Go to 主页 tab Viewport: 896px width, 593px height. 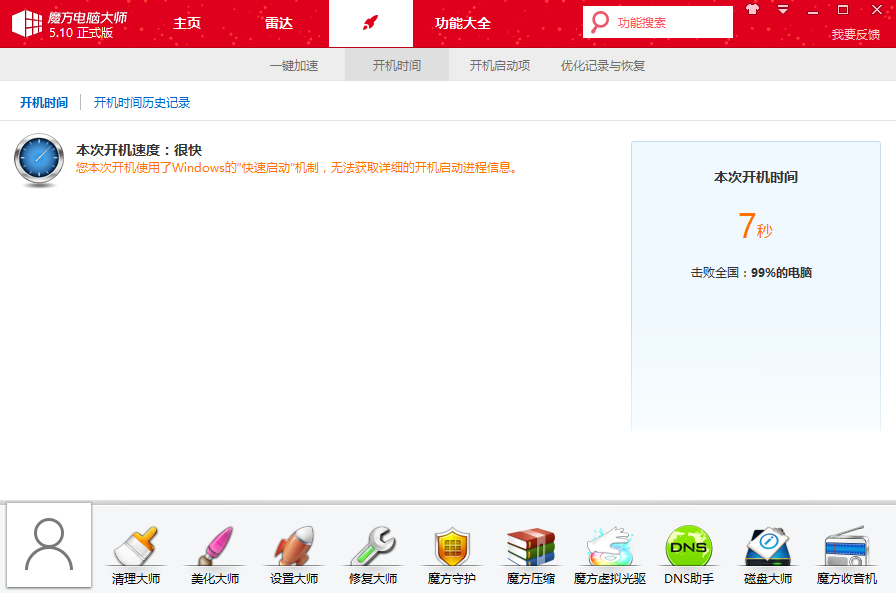pos(187,23)
